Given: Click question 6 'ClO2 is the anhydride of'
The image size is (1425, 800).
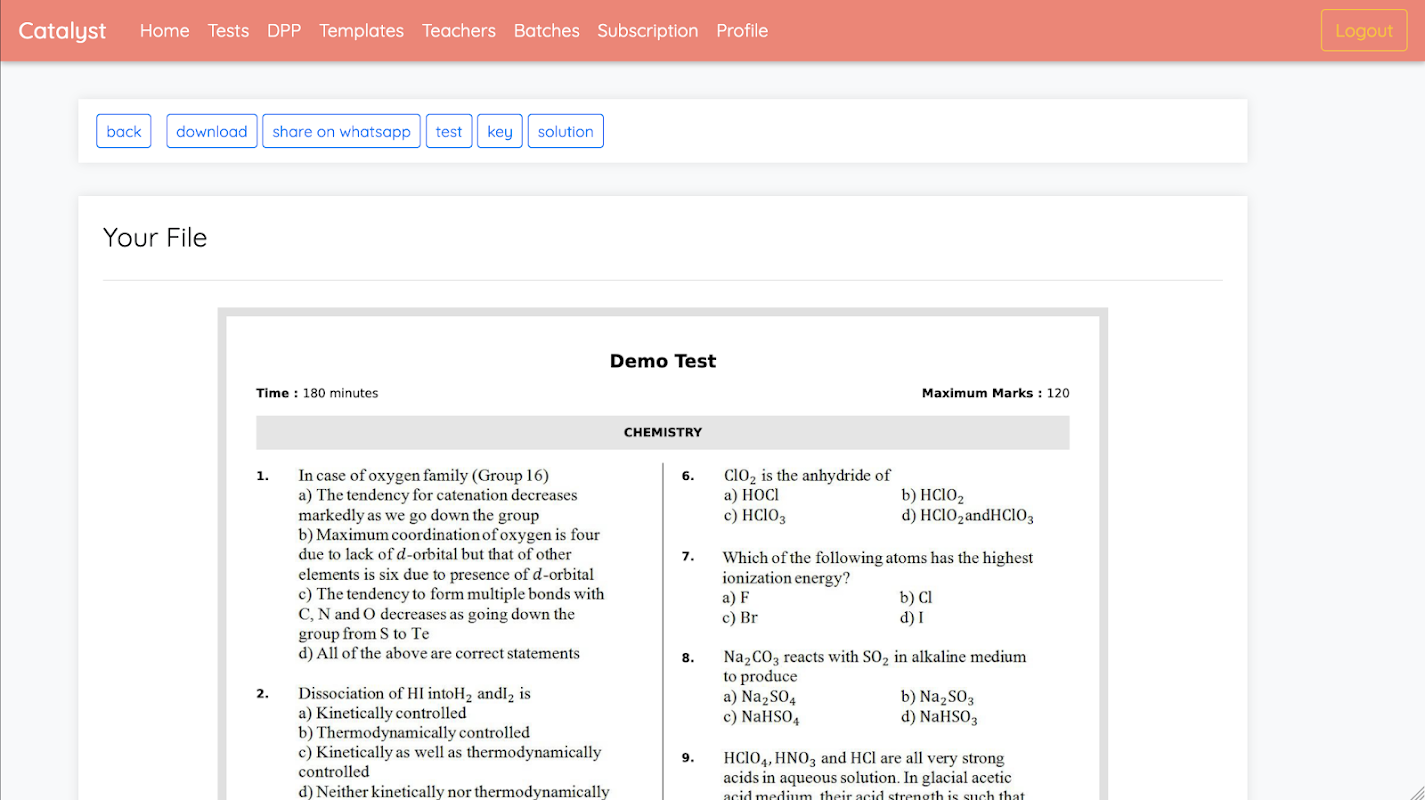Looking at the screenshot, I should 807,476.
